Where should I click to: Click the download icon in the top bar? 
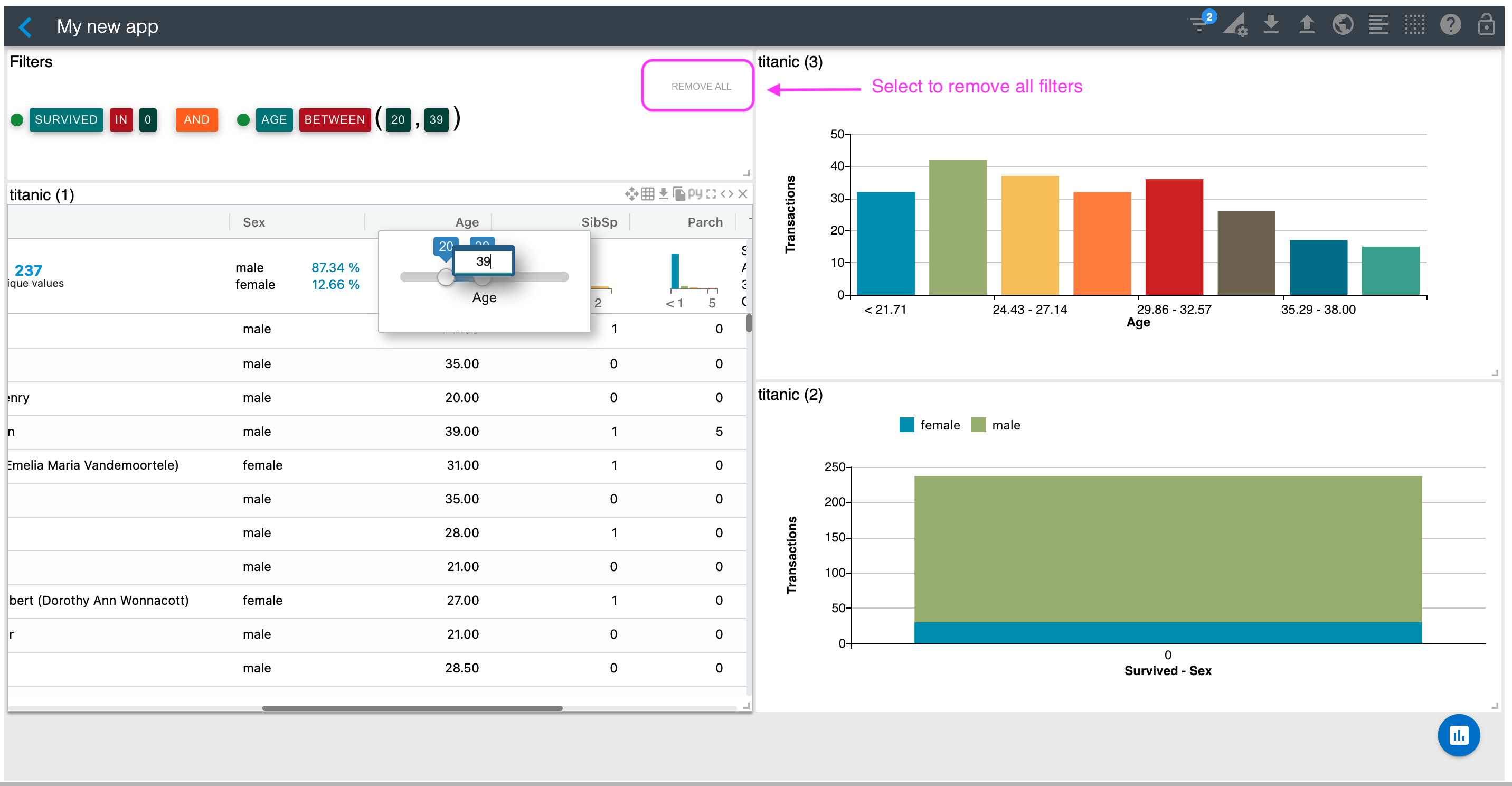1271,25
